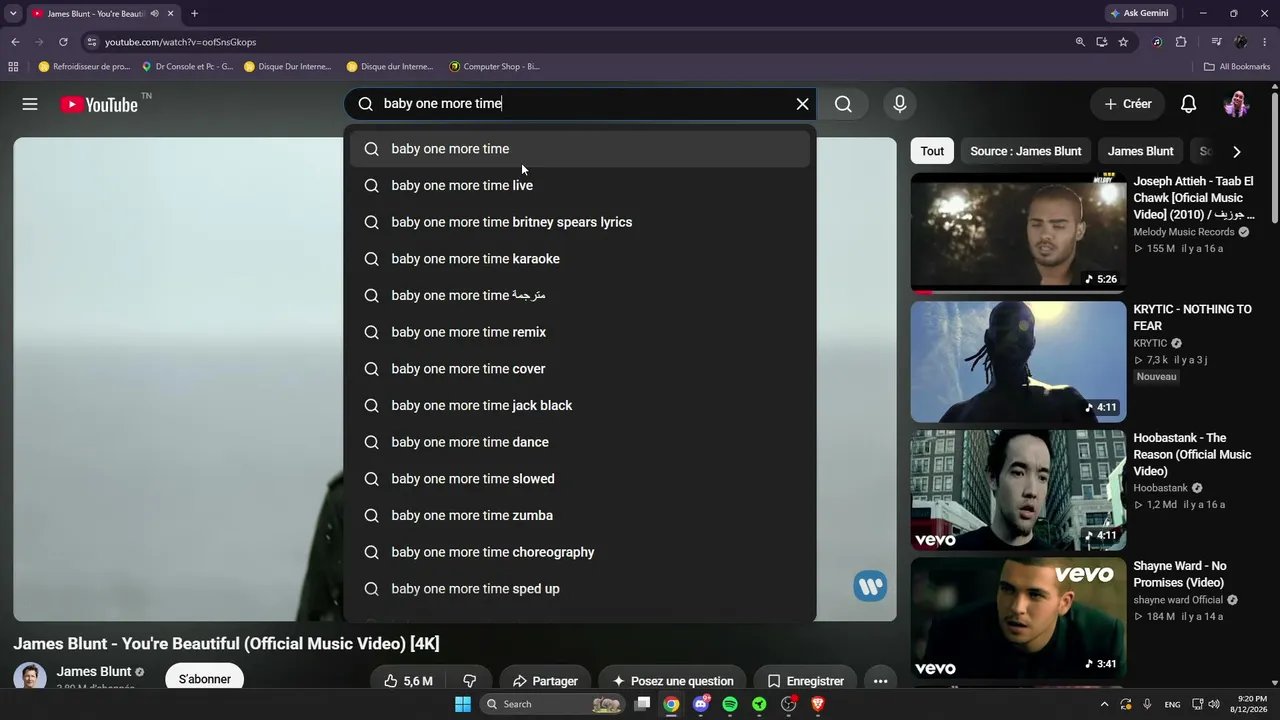
Task: Open Chrome apps grid in bookmarks bar
Action: coord(13,67)
